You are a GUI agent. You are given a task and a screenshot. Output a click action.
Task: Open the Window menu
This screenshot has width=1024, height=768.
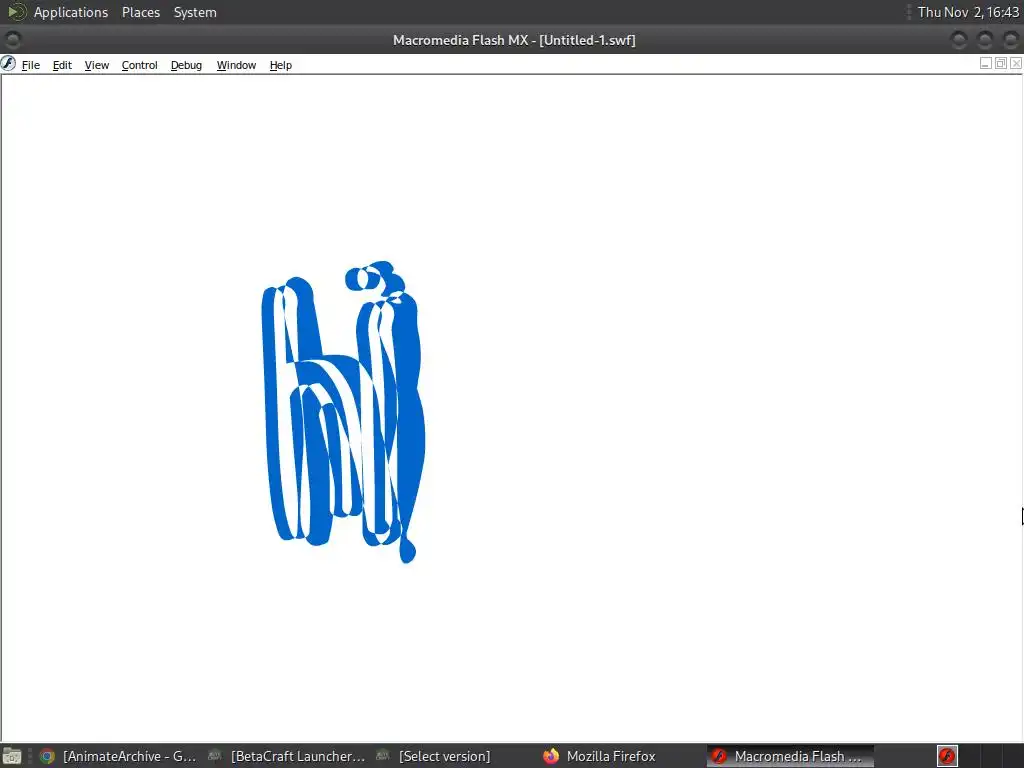point(236,65)
